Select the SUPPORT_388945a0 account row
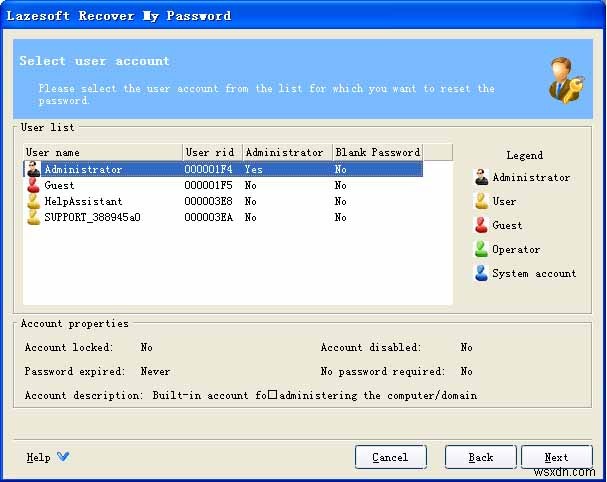Viewport: 607px width, 482px height. pyautogui.click(x=223, y=217)
